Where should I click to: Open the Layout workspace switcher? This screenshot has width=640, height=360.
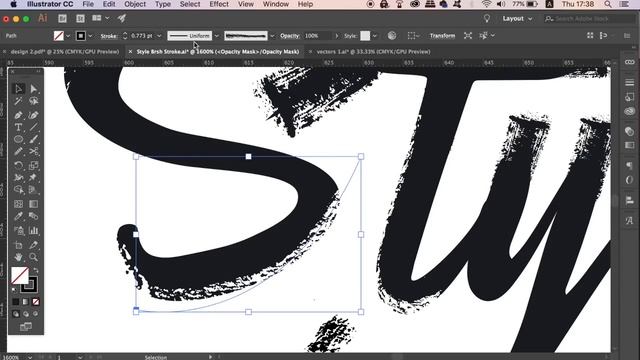pyautogui.click(x=517, y=18)
